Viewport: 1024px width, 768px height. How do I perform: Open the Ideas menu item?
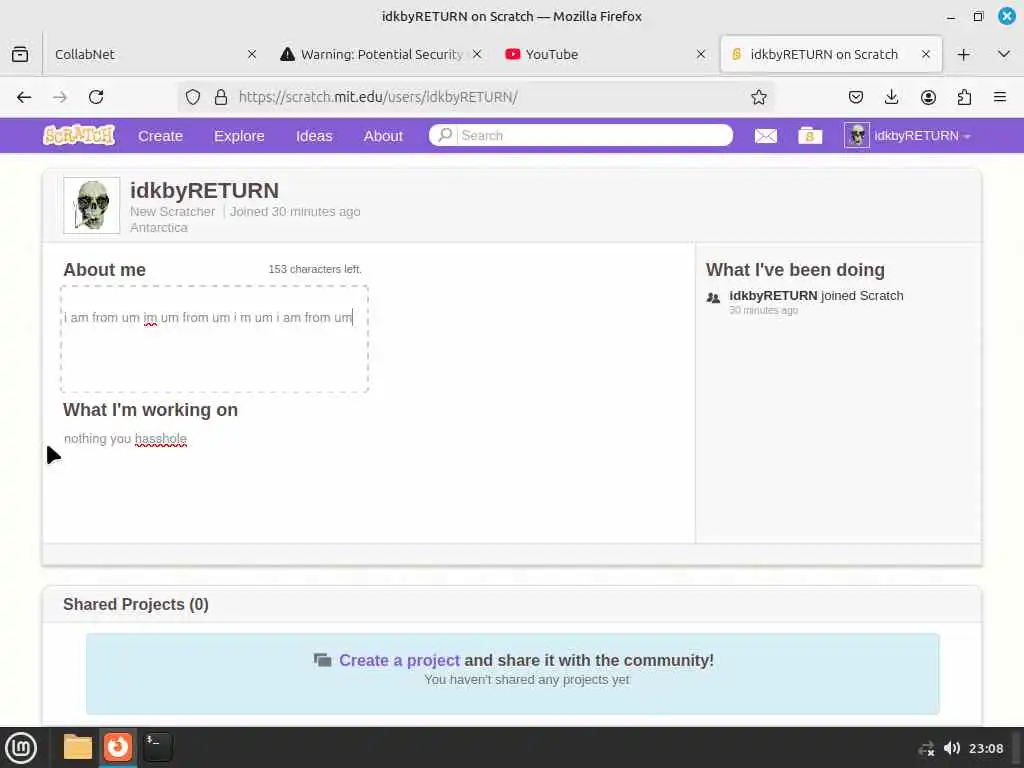(314, 136)
